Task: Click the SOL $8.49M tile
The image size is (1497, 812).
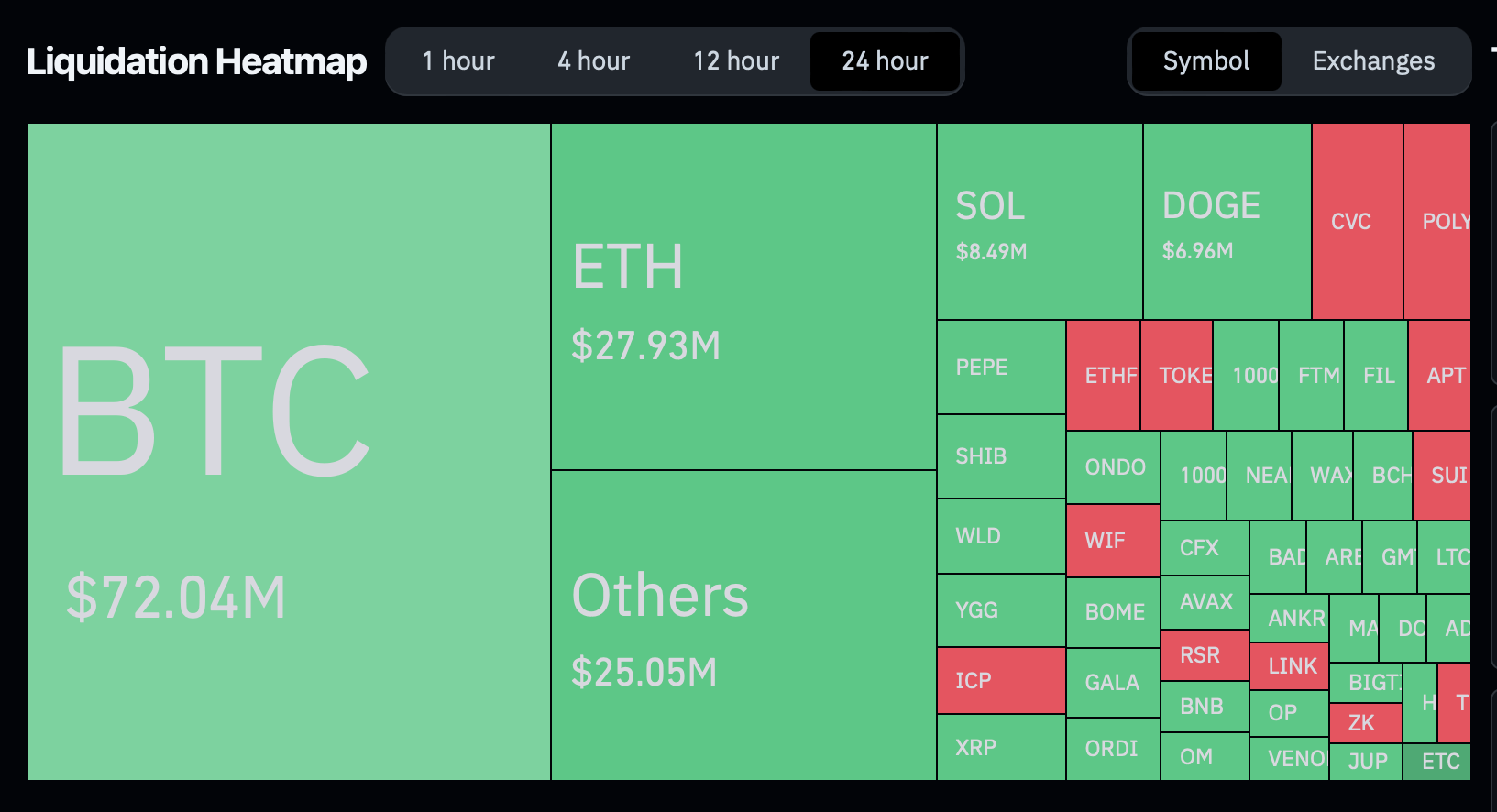Action: (1040, 222)
